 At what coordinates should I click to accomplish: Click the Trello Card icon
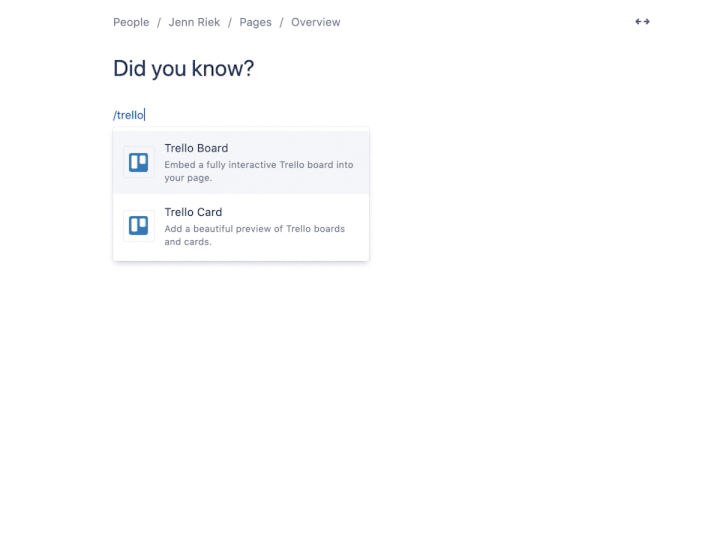[x=139, y=226]
